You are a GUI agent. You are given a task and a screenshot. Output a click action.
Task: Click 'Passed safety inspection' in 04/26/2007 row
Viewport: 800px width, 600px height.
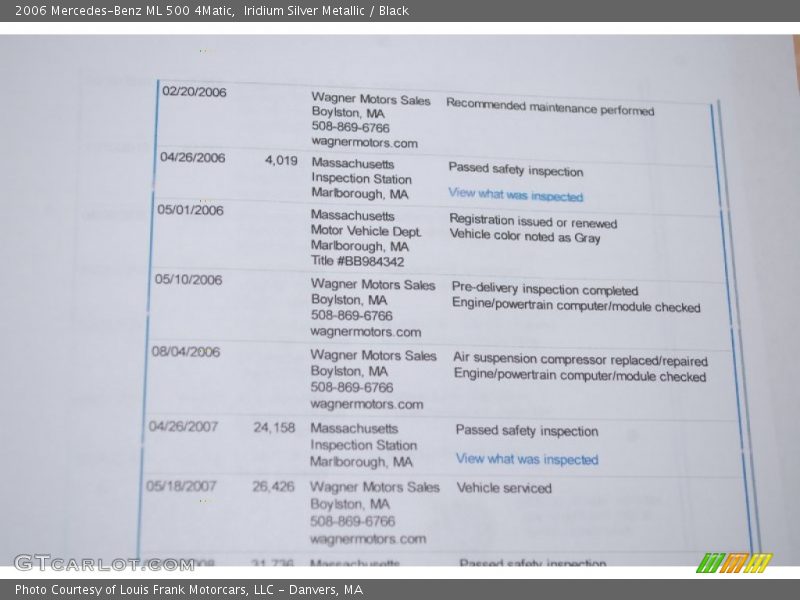point(527,431)
